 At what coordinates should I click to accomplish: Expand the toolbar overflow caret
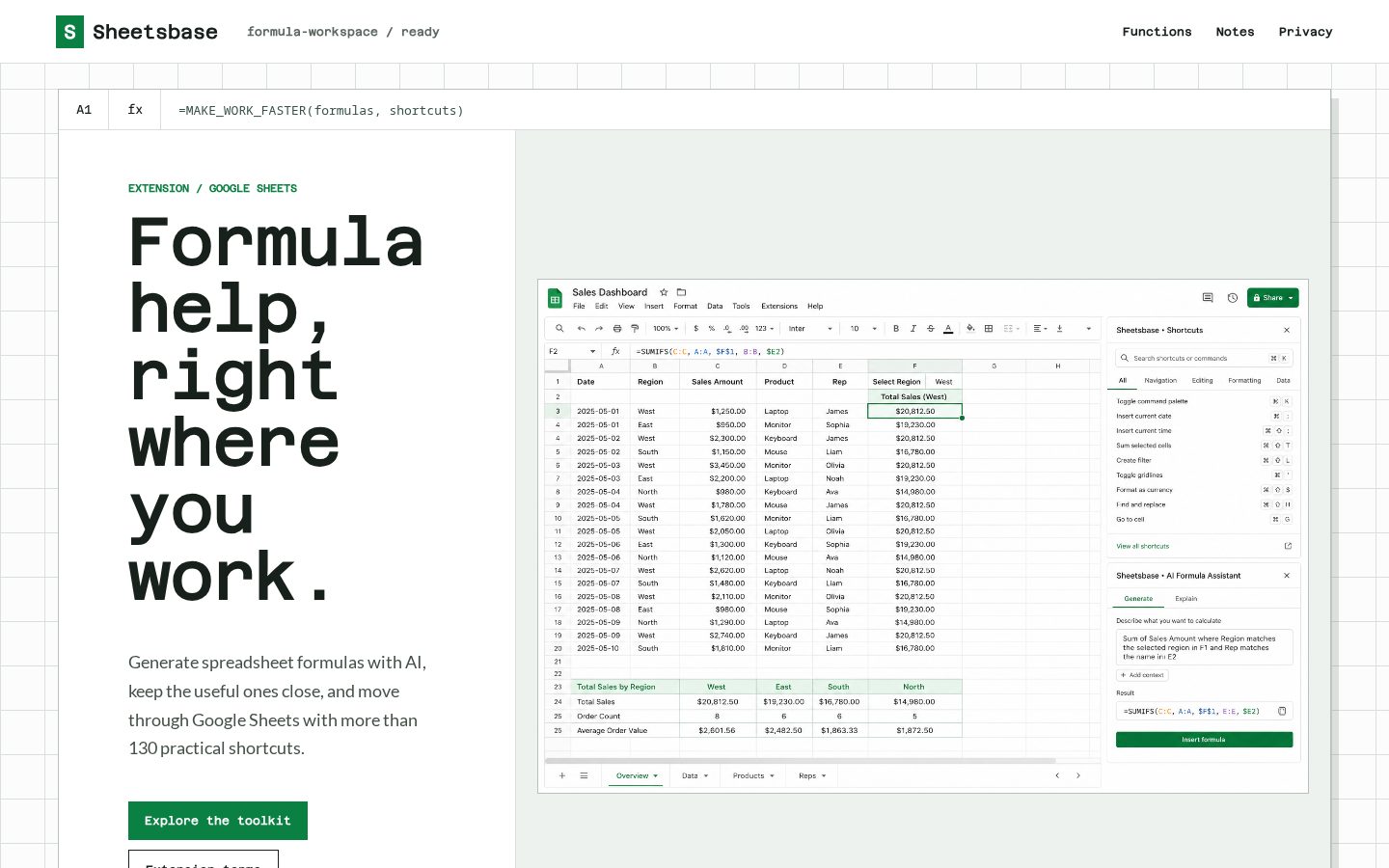tap(1089, 328)
